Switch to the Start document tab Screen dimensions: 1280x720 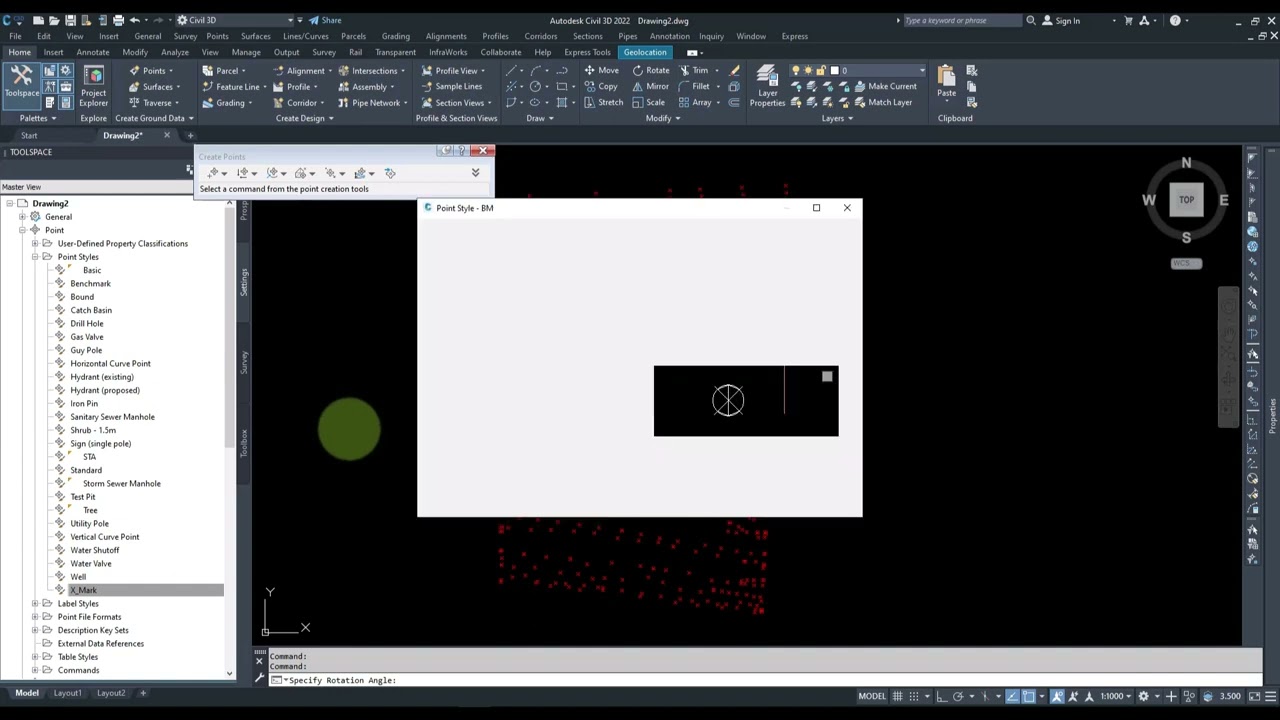pyautogui.click(x=29, y=135)
